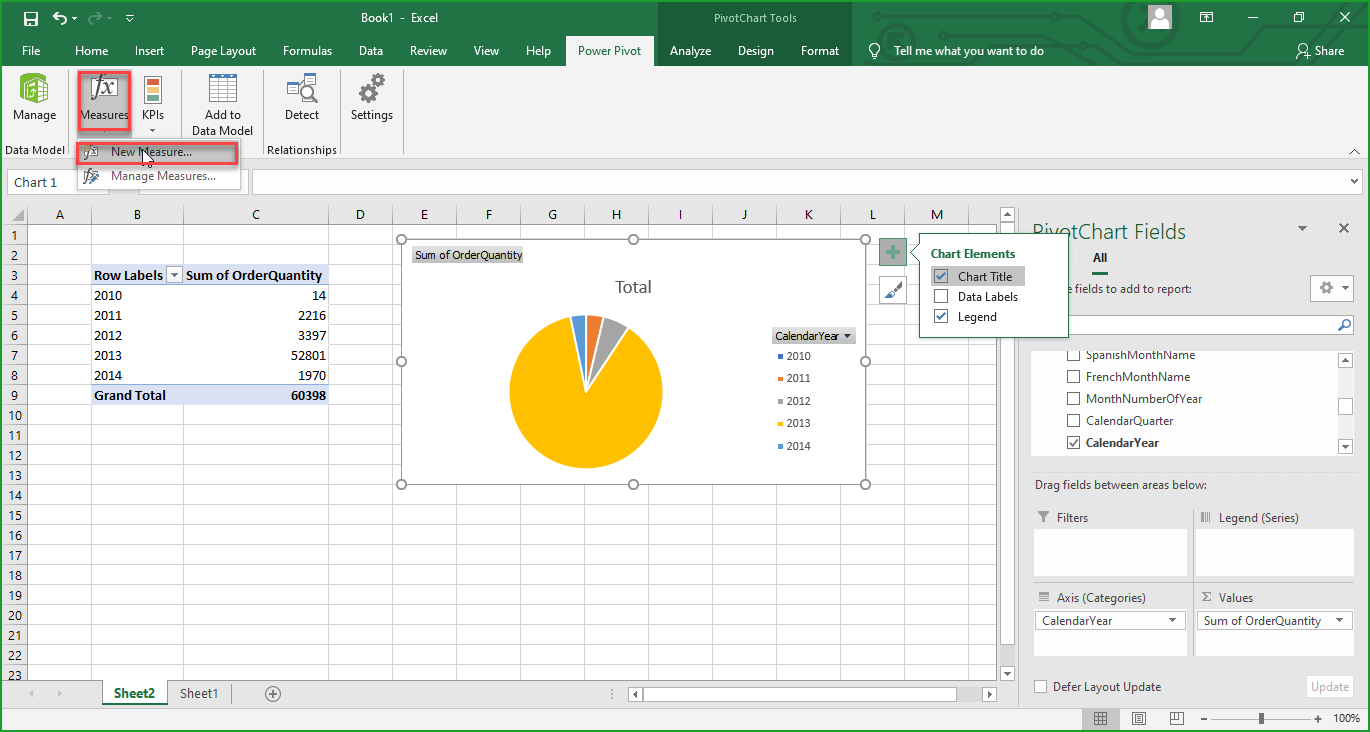The image size is (1370, 732).
Task: Click Sum of OrderQuantity chart field button
Action: click(x=468, y=255)
